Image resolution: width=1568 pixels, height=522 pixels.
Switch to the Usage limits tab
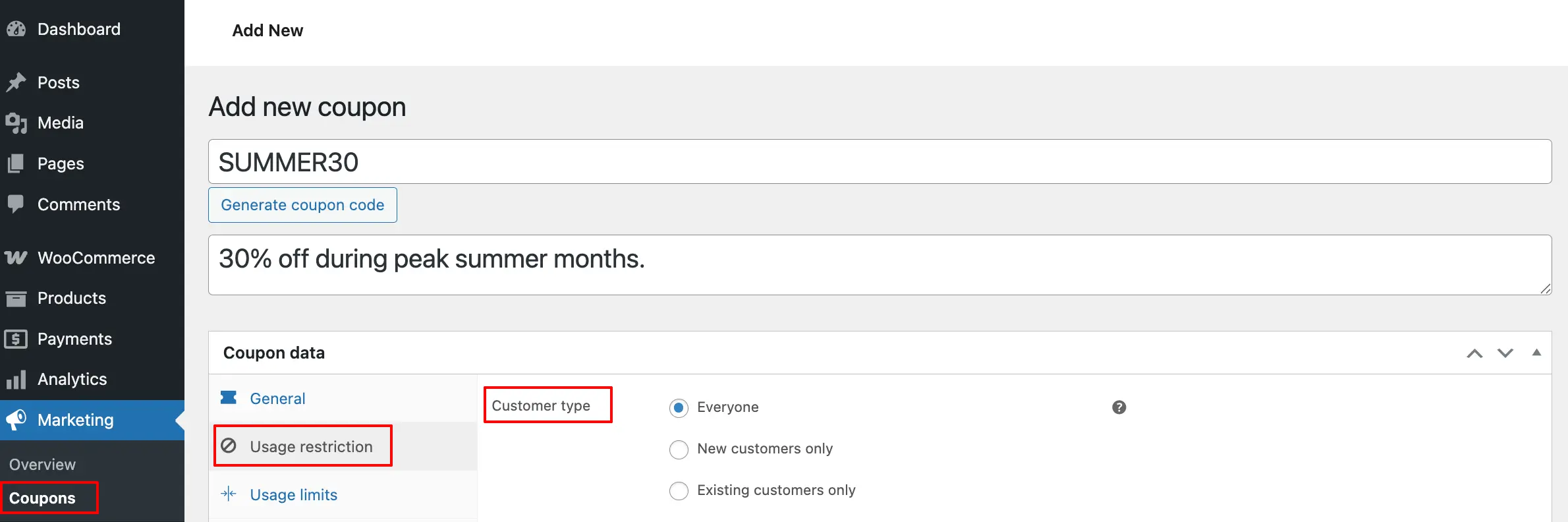(293, 494)
